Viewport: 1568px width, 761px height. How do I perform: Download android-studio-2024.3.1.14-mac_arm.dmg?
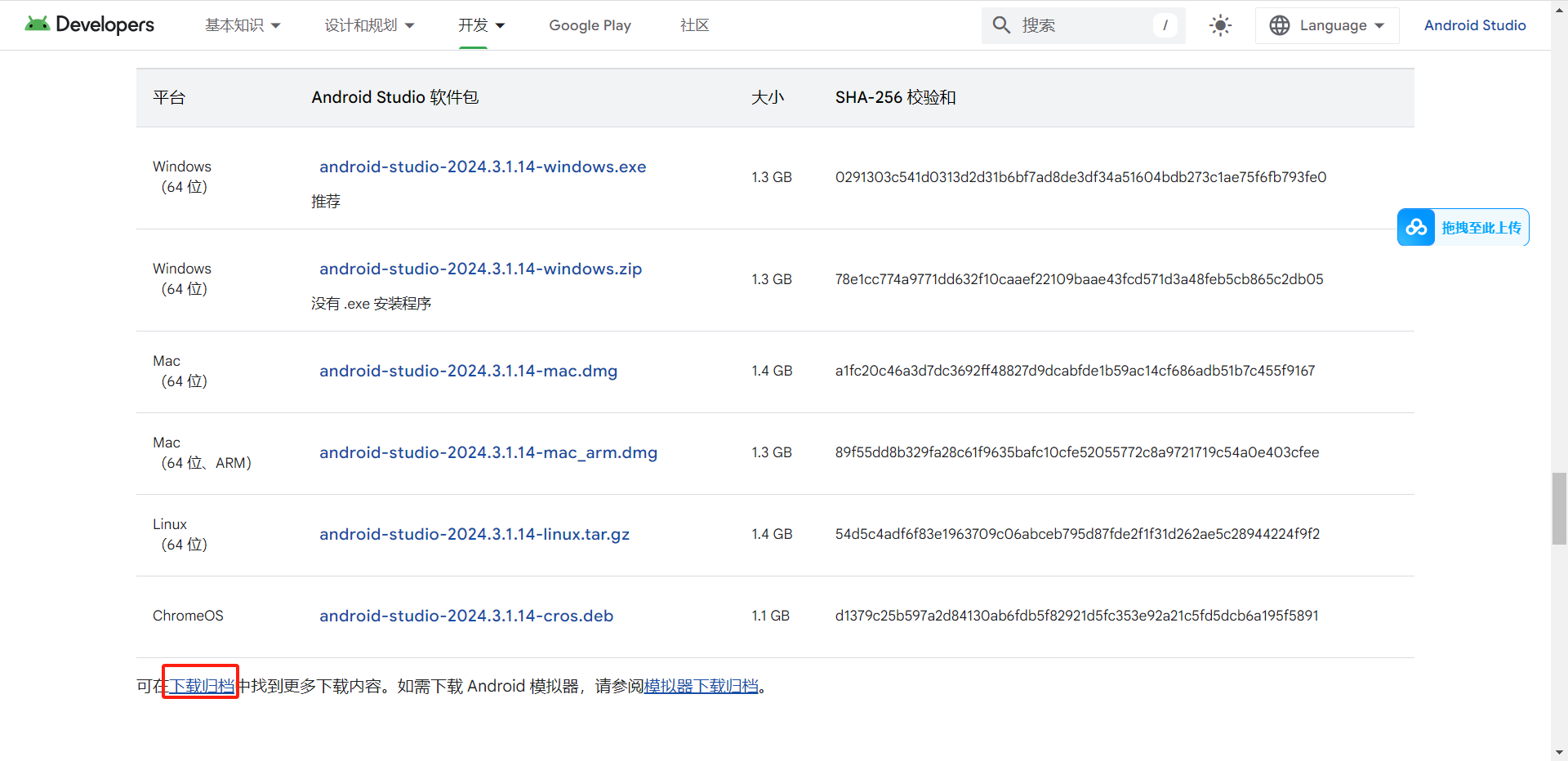pyautogui.click(x=488, y=452)
